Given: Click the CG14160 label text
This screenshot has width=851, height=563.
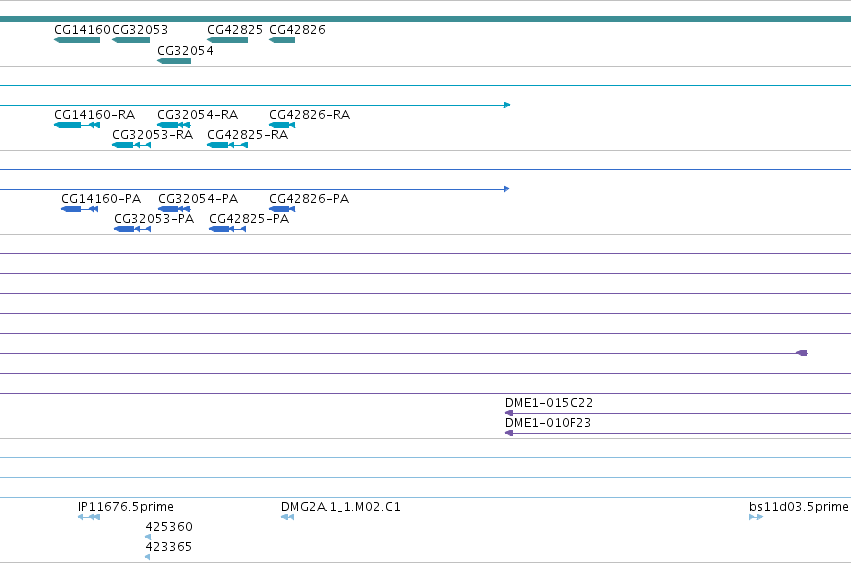Looking at the screenshot, I should [x=82, y=30].
